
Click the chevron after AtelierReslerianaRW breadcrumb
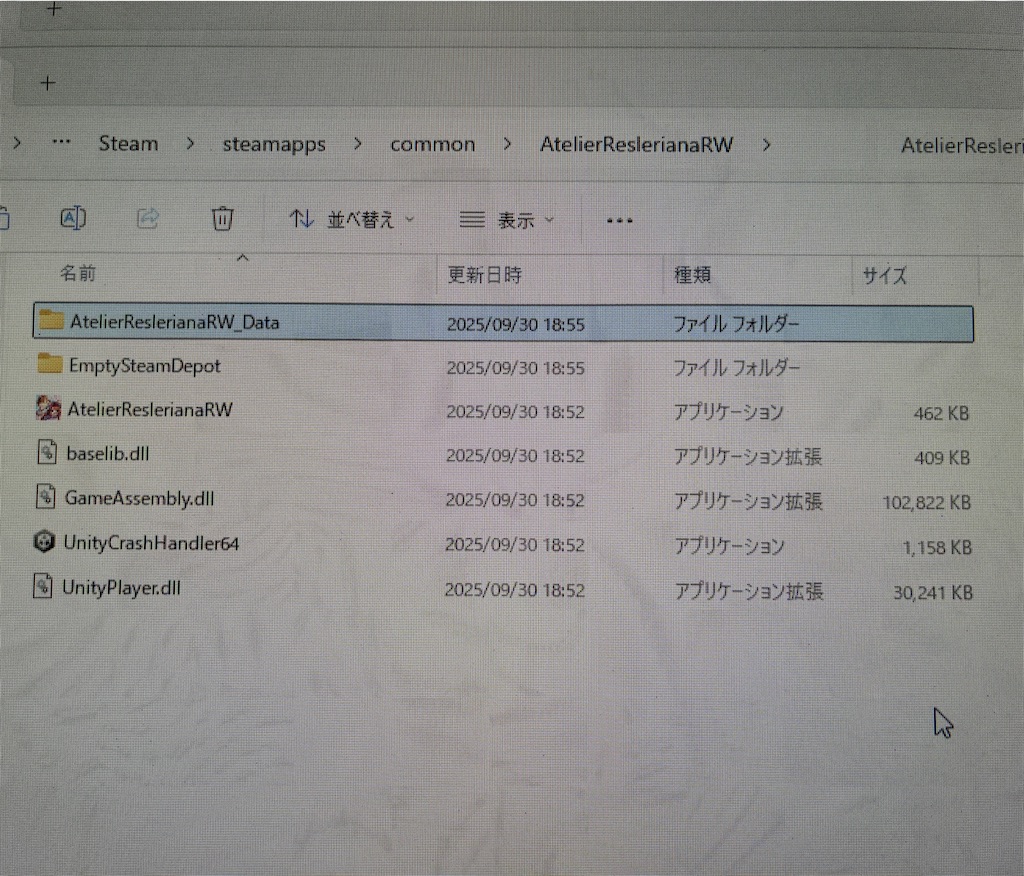(x=766, y=144)
